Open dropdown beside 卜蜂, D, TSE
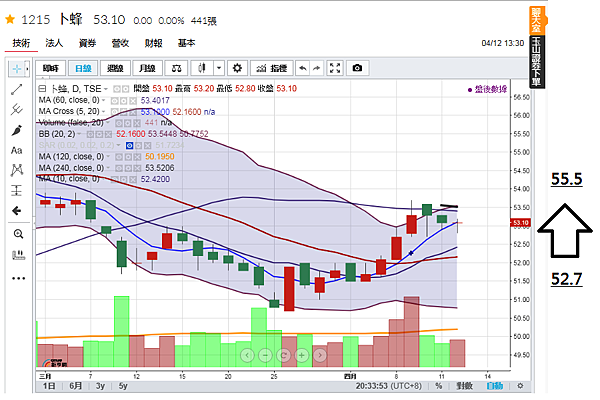The width and height of the screenshot is (600, 400). tap(106, 89)
